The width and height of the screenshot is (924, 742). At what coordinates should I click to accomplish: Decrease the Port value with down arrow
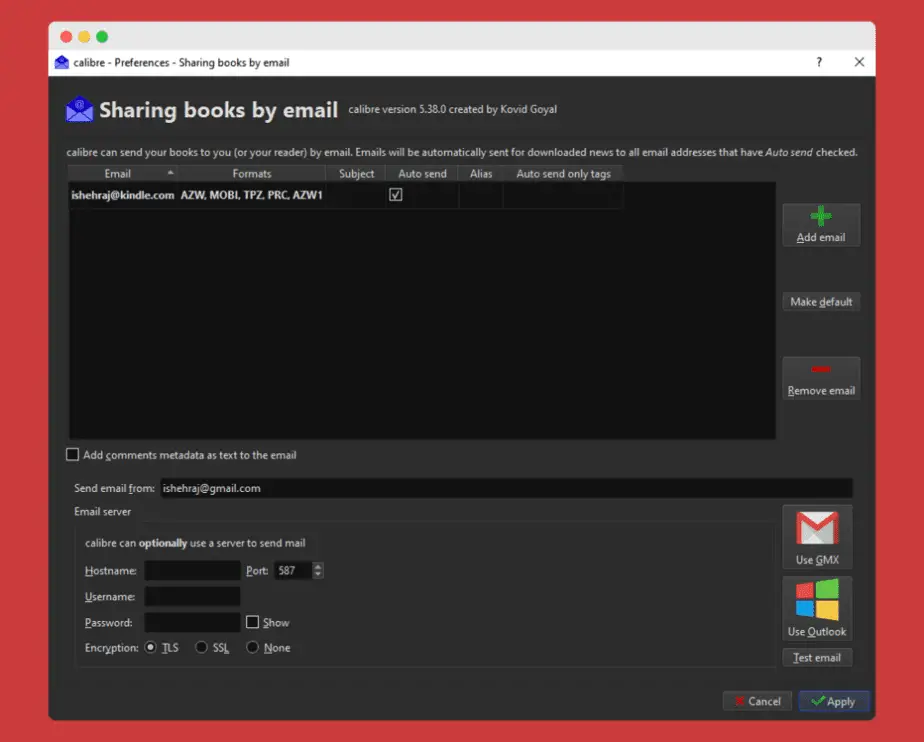click(318, 575)
